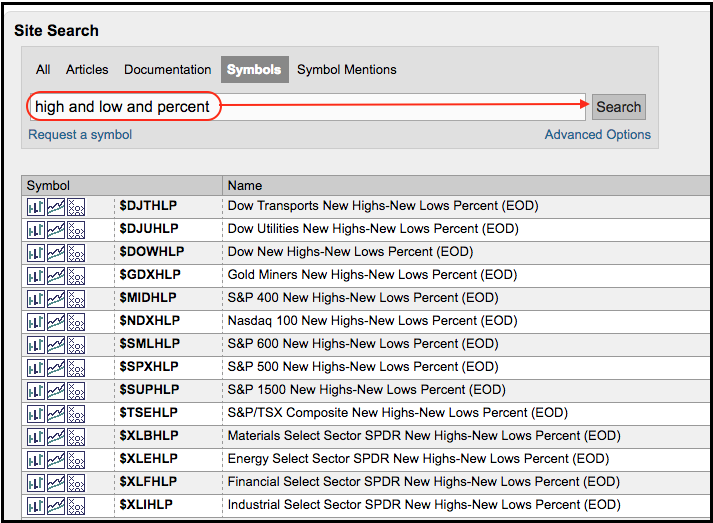Image resolution: width=713 pixels, height=523 pixels.
Task: Open the bar chart icon for $DJTHLP
Action: pos(35,206)
